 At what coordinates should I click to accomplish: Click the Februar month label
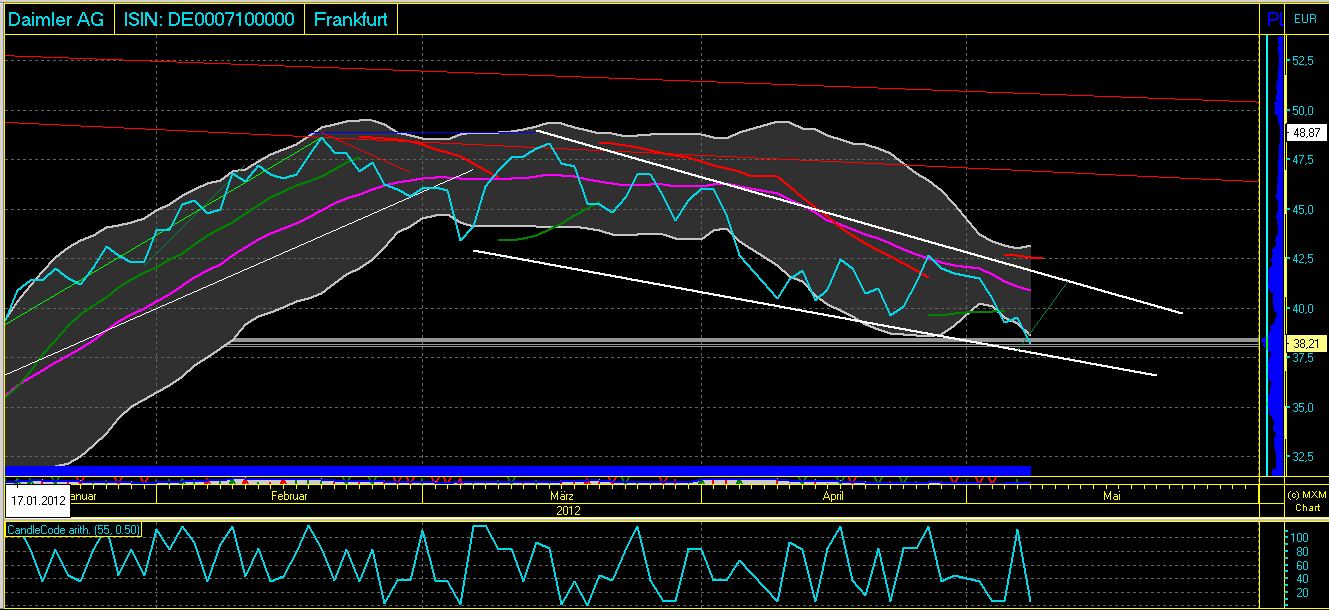point(289,495)
